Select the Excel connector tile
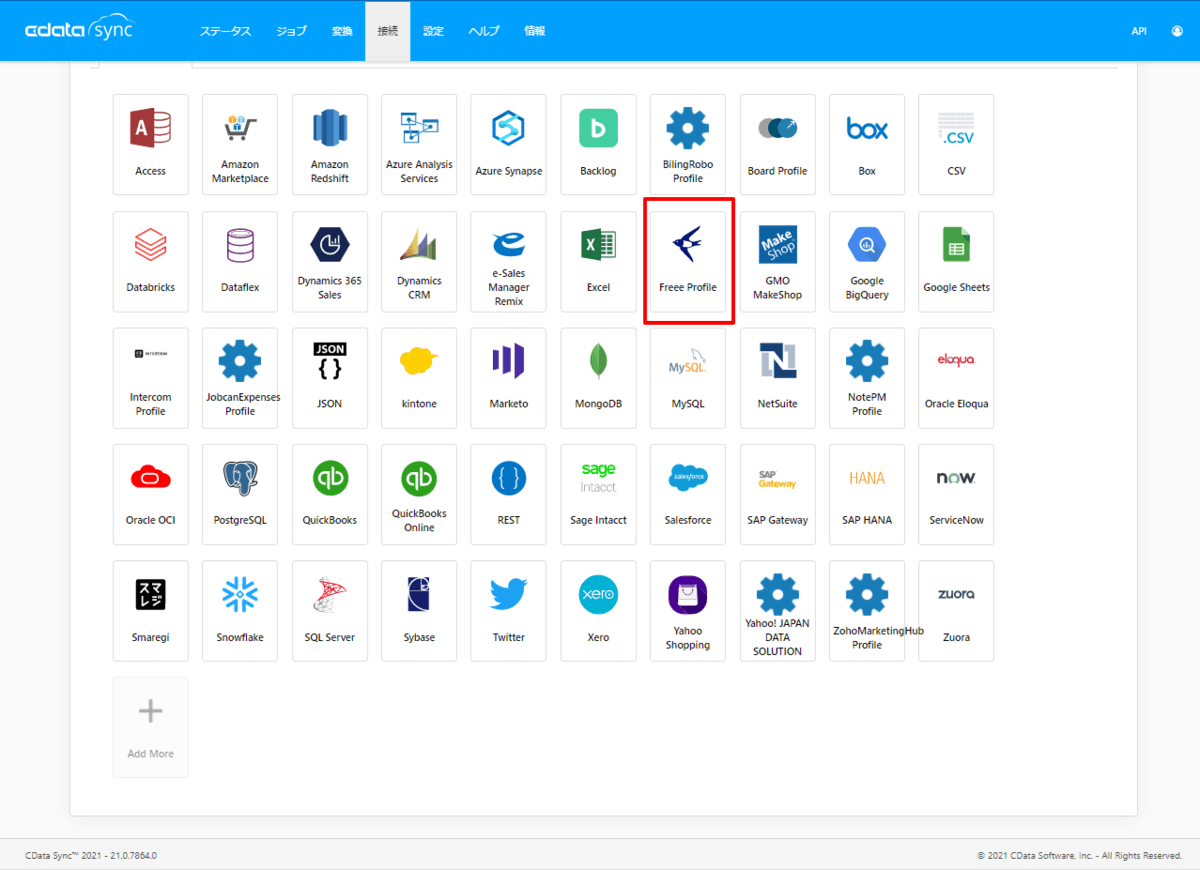 click(x=598, y=261)
